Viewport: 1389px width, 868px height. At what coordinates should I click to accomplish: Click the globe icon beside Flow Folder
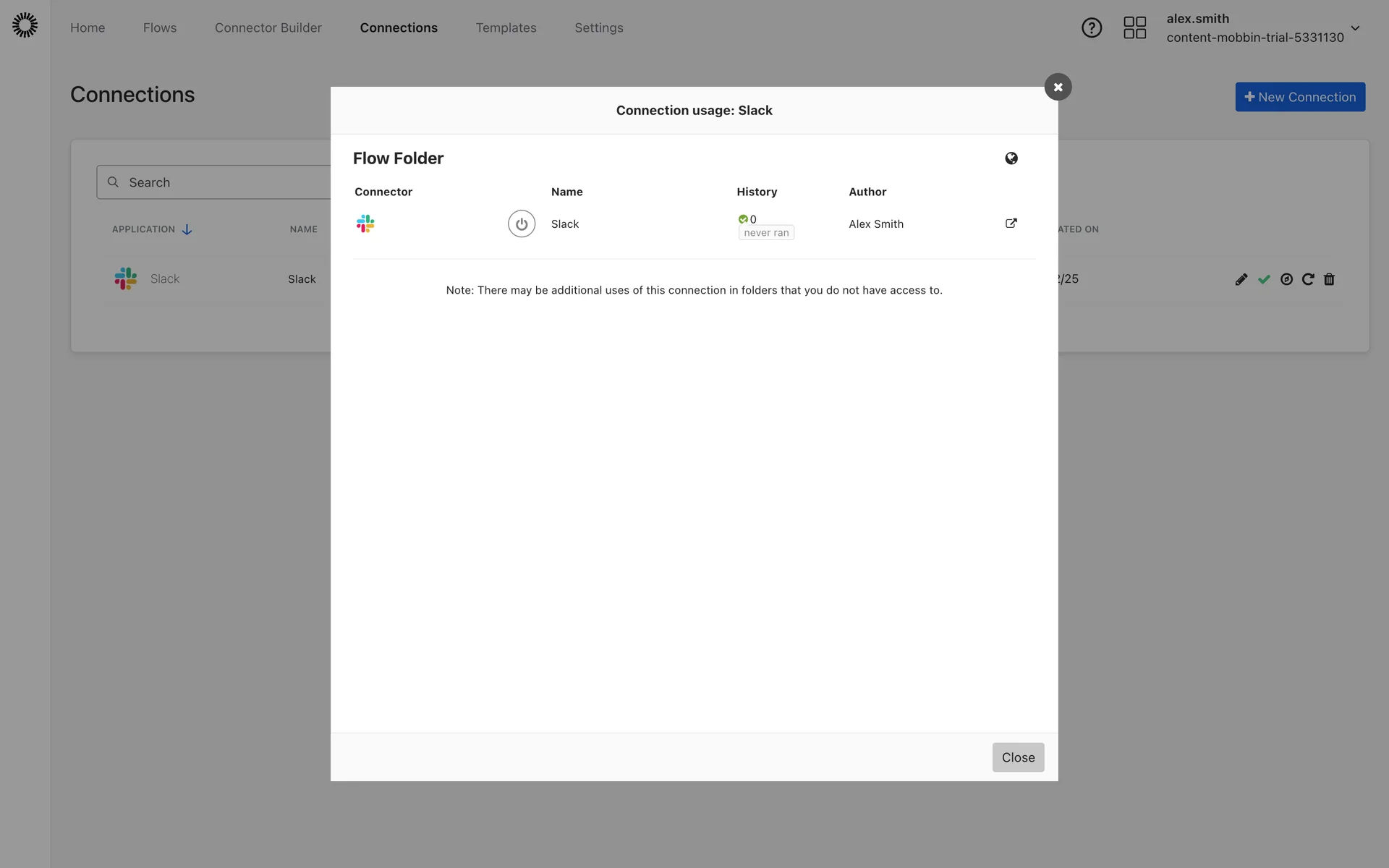tap(1011, 158)
